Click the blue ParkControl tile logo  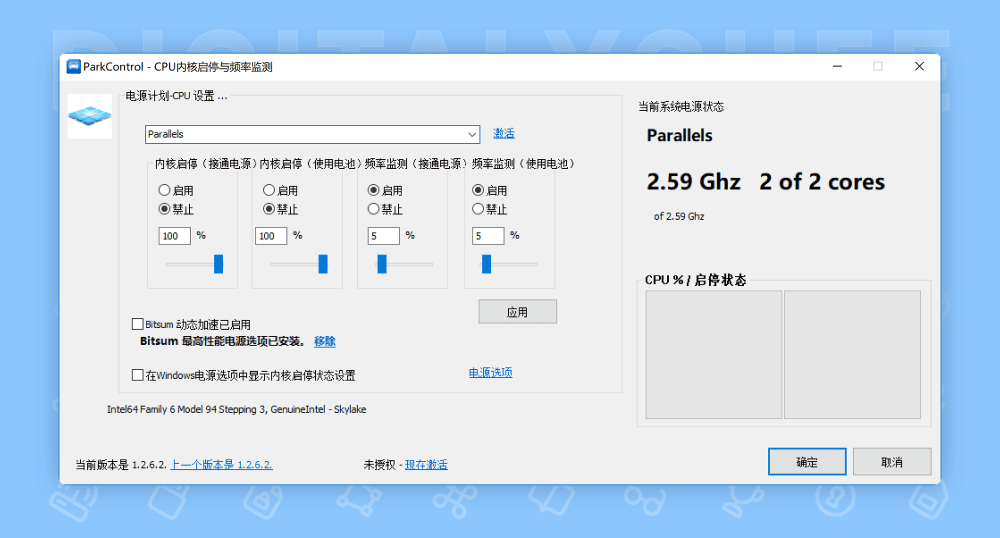[90, 116]
